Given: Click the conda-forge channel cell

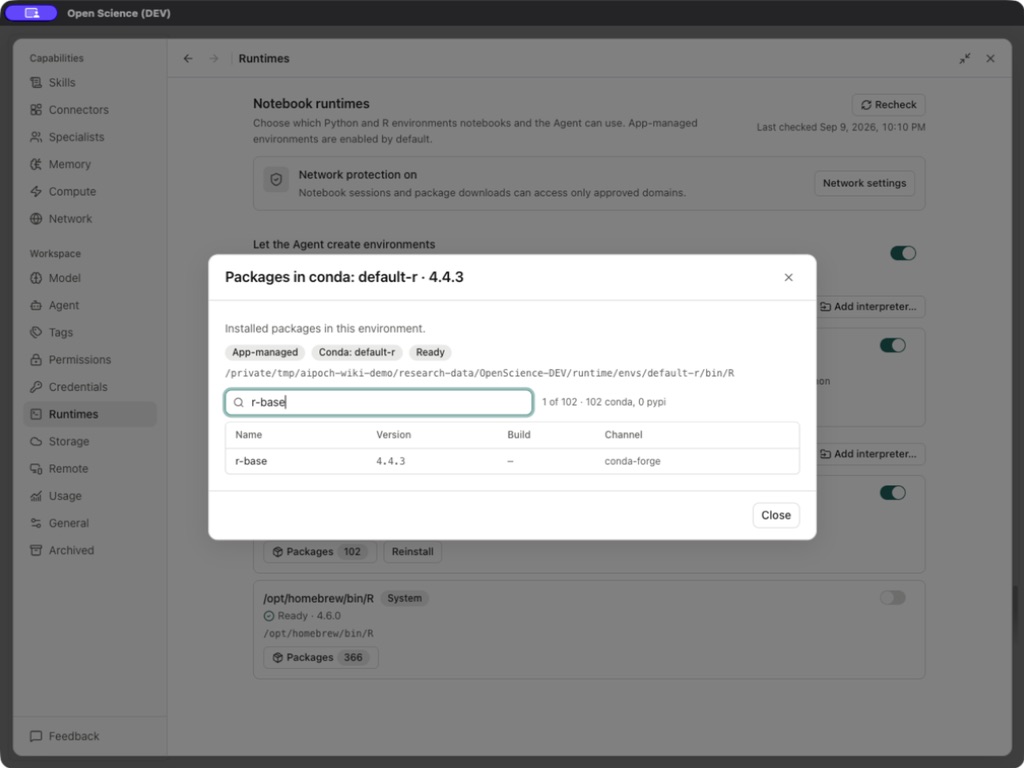Looking at the screenshot, I should tap(633, 461).
